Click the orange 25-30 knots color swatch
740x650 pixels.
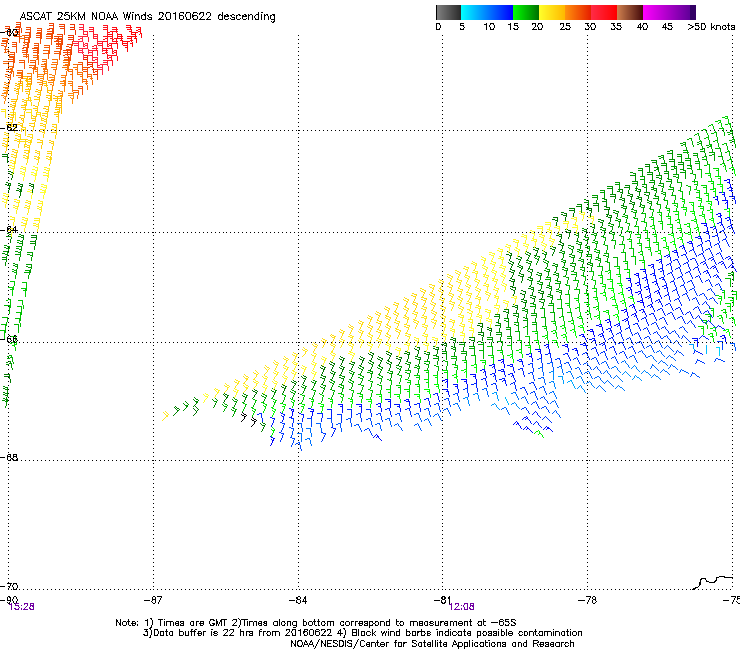click(x=578, y=12)
